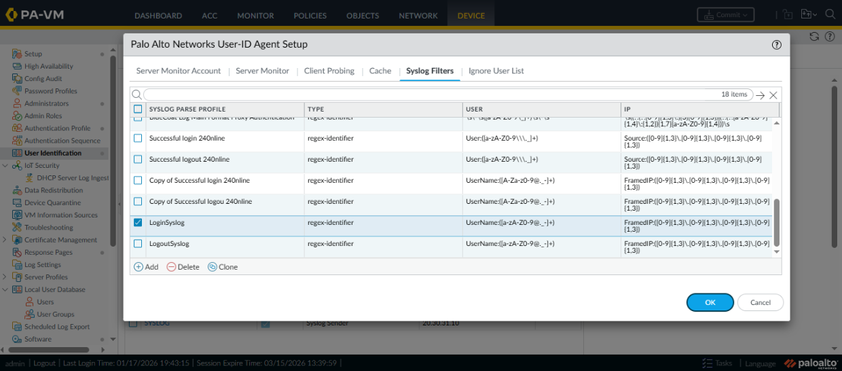Click the High Availability sidebar icon
This screenshot has height=371, width=842.
tap(18, 66)
